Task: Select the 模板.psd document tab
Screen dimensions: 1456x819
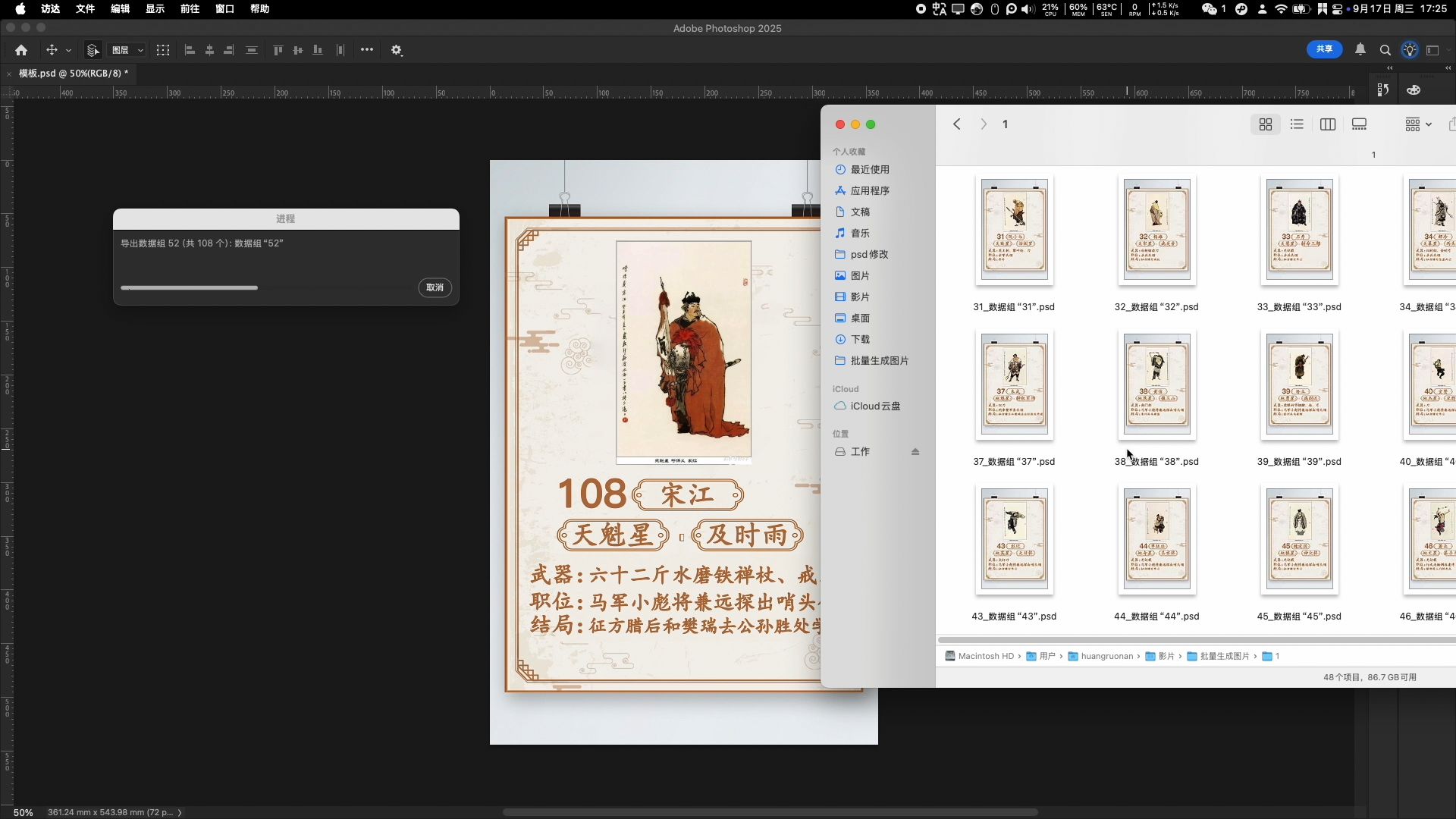Action: [x=73, y=74]
